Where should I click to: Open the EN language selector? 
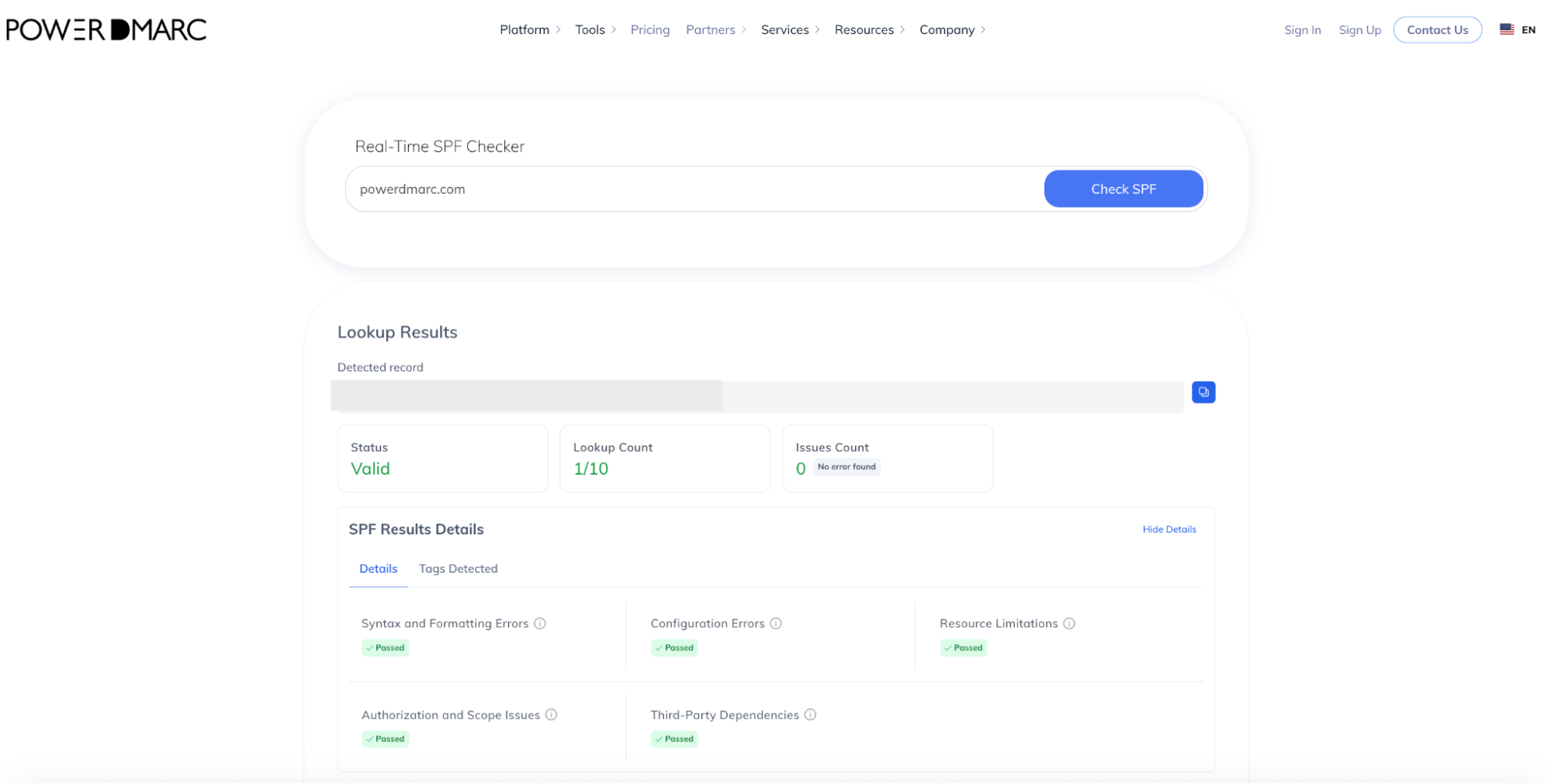[1528, 29]
